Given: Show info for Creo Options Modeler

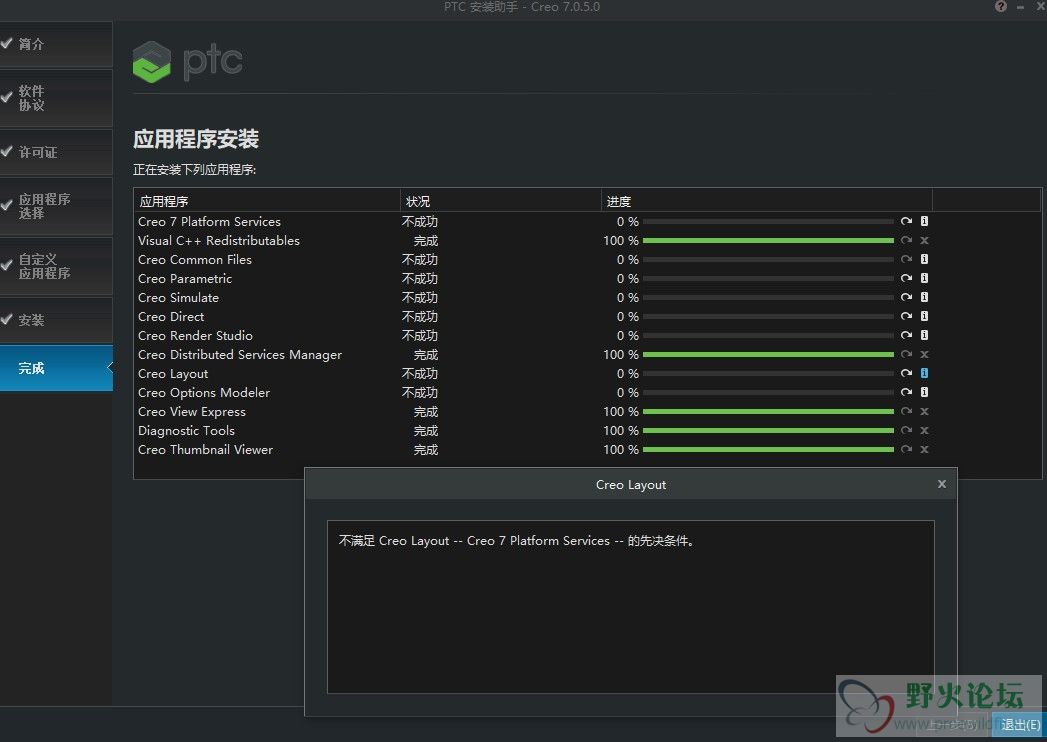Looking at the screenshot, I should click(x=924, y=393).
